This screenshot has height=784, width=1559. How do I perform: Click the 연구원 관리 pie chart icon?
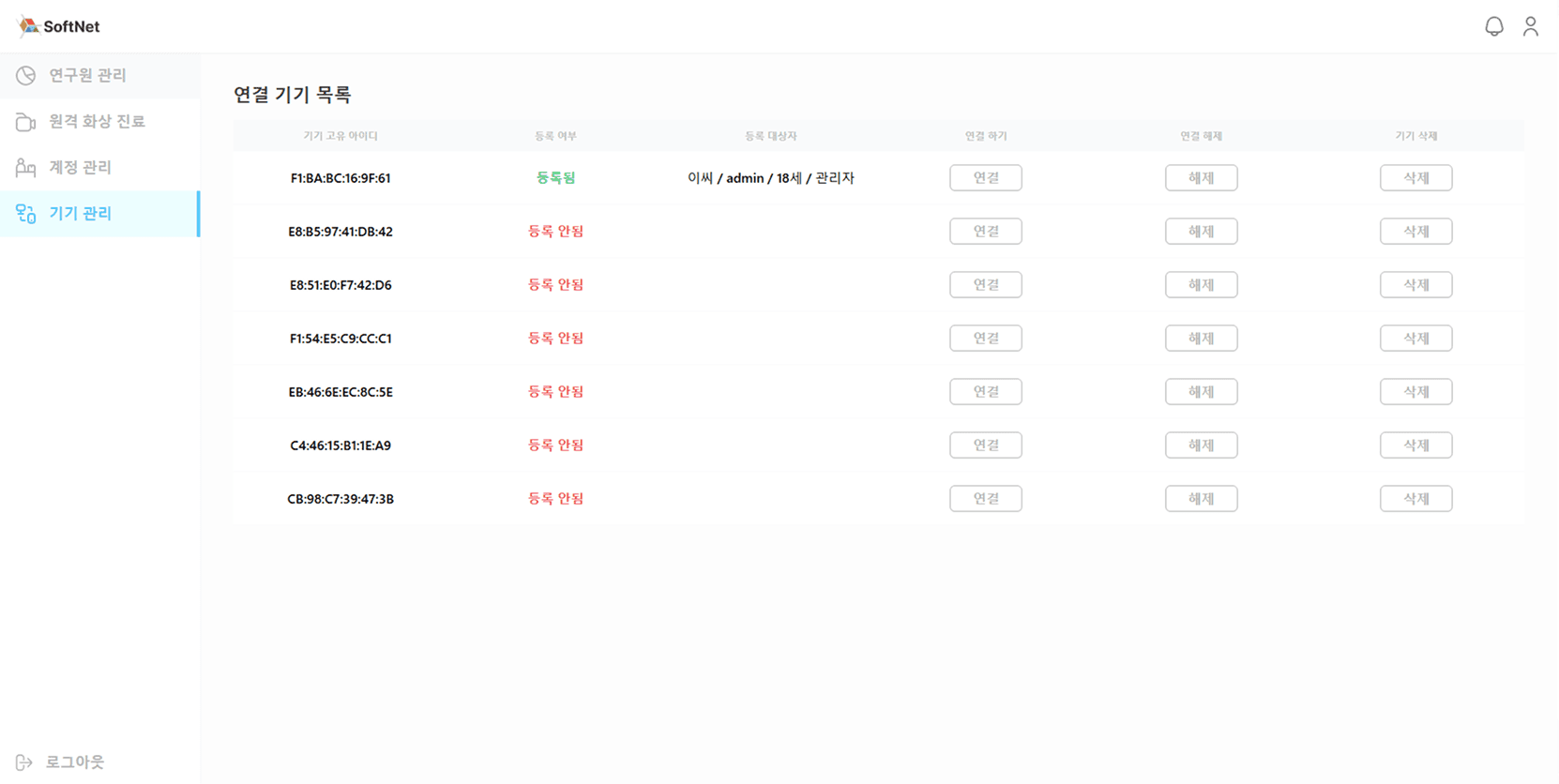click(x=25, y=75)
